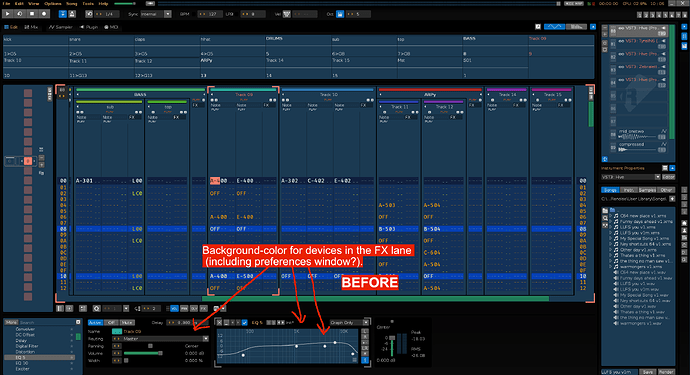Screen dimensions: 690x375
Task: Click the EQ 5 device remove icon
Action: [x=219, y=323]
